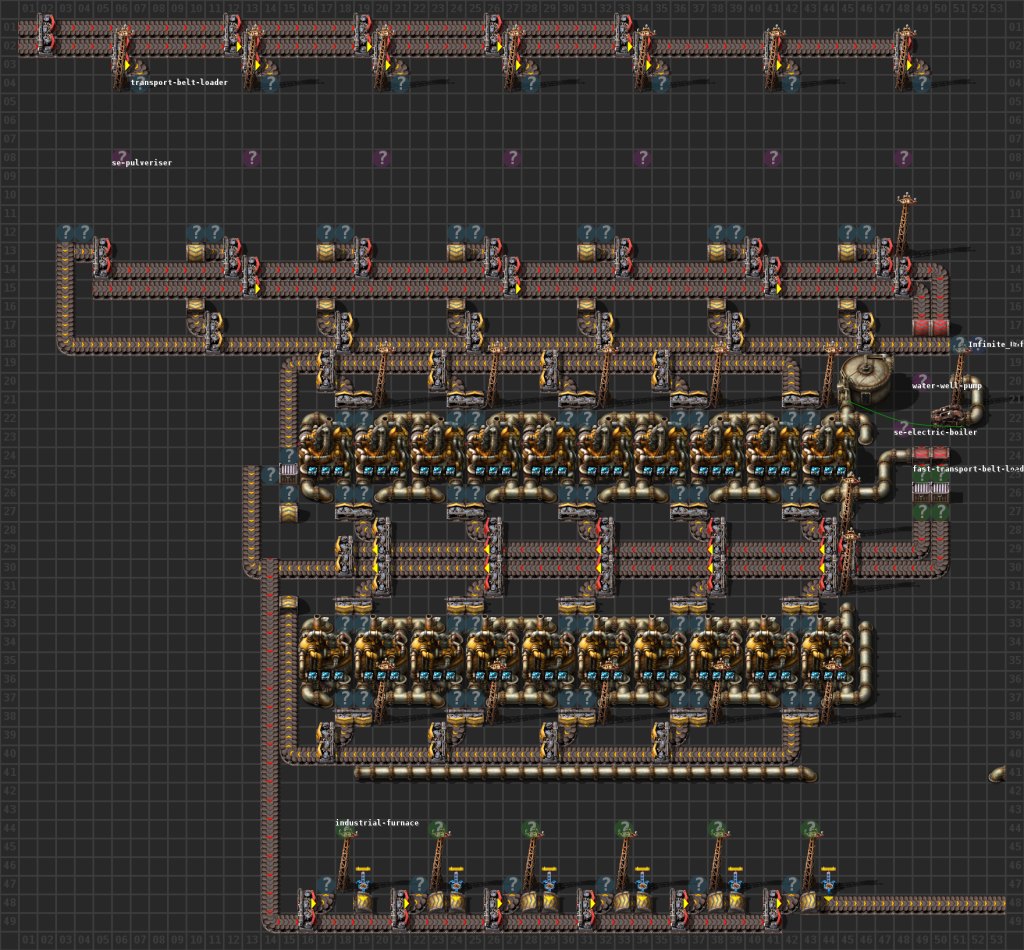Select the leftmost splitter in the bottom furnace row
Viewport: 1024px width, 950px height.
(x=306, y=909)
